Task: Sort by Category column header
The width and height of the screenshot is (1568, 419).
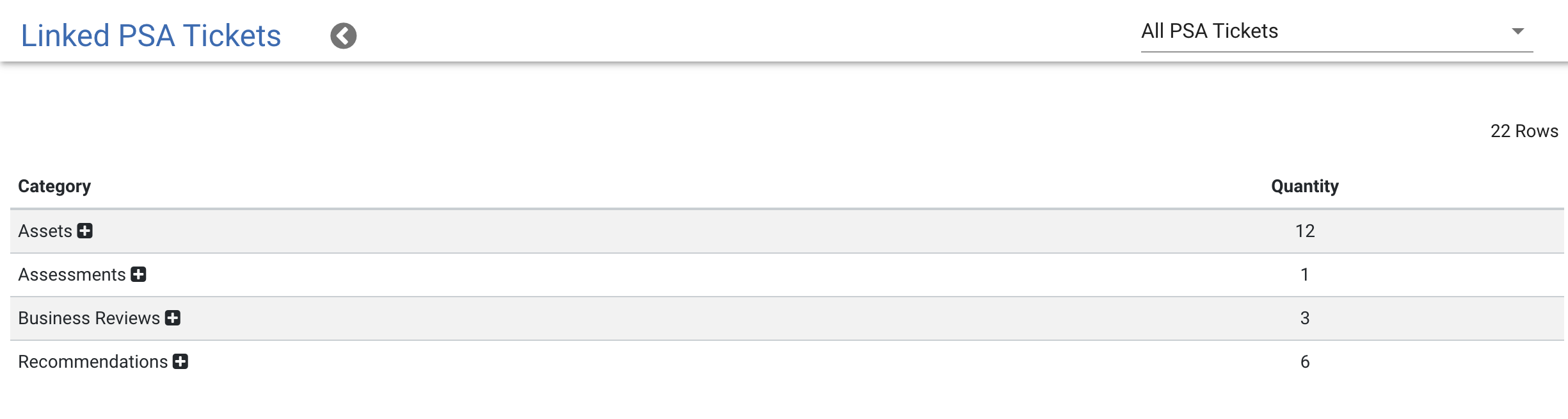Action: pos(54,186)
